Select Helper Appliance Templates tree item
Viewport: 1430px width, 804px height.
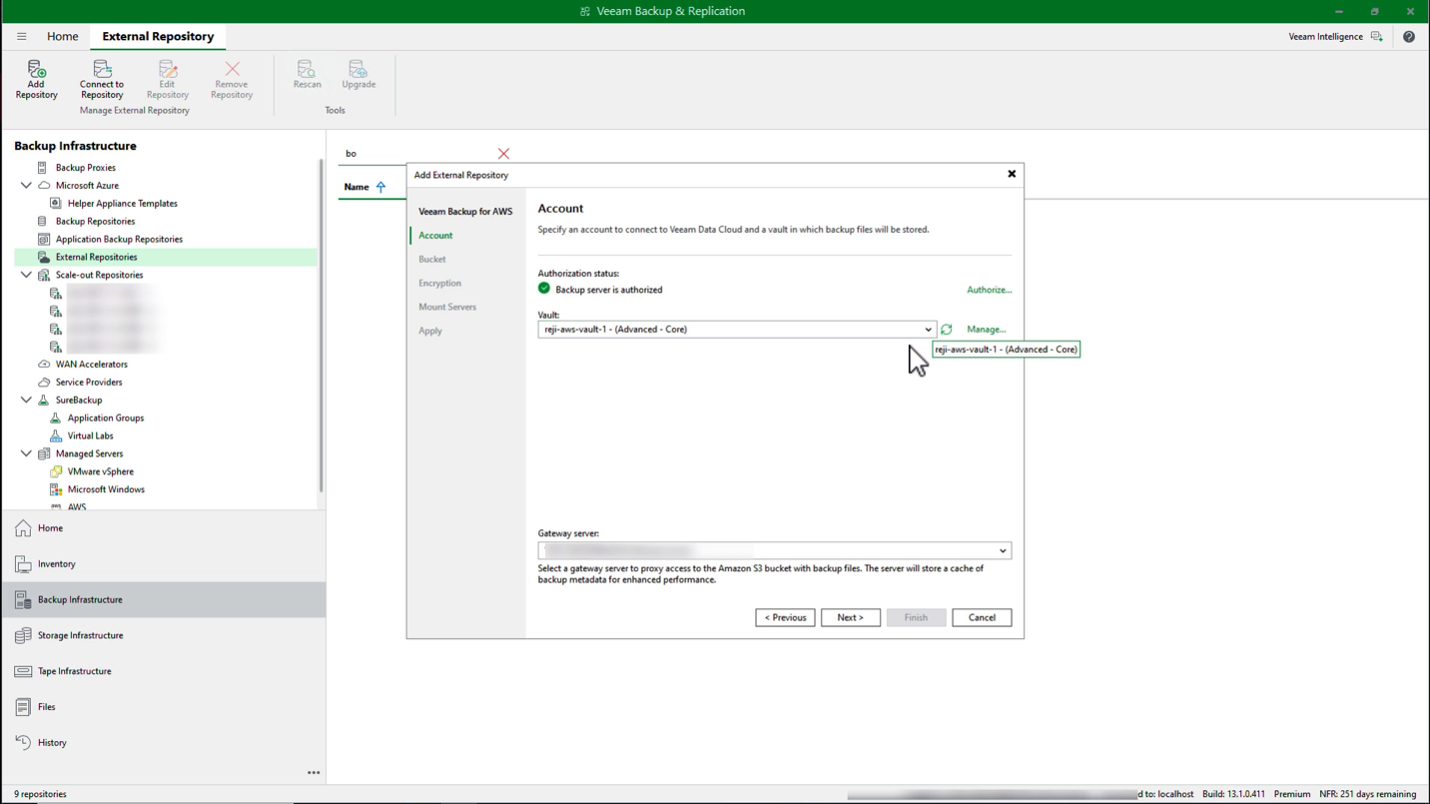coord(122,203)
